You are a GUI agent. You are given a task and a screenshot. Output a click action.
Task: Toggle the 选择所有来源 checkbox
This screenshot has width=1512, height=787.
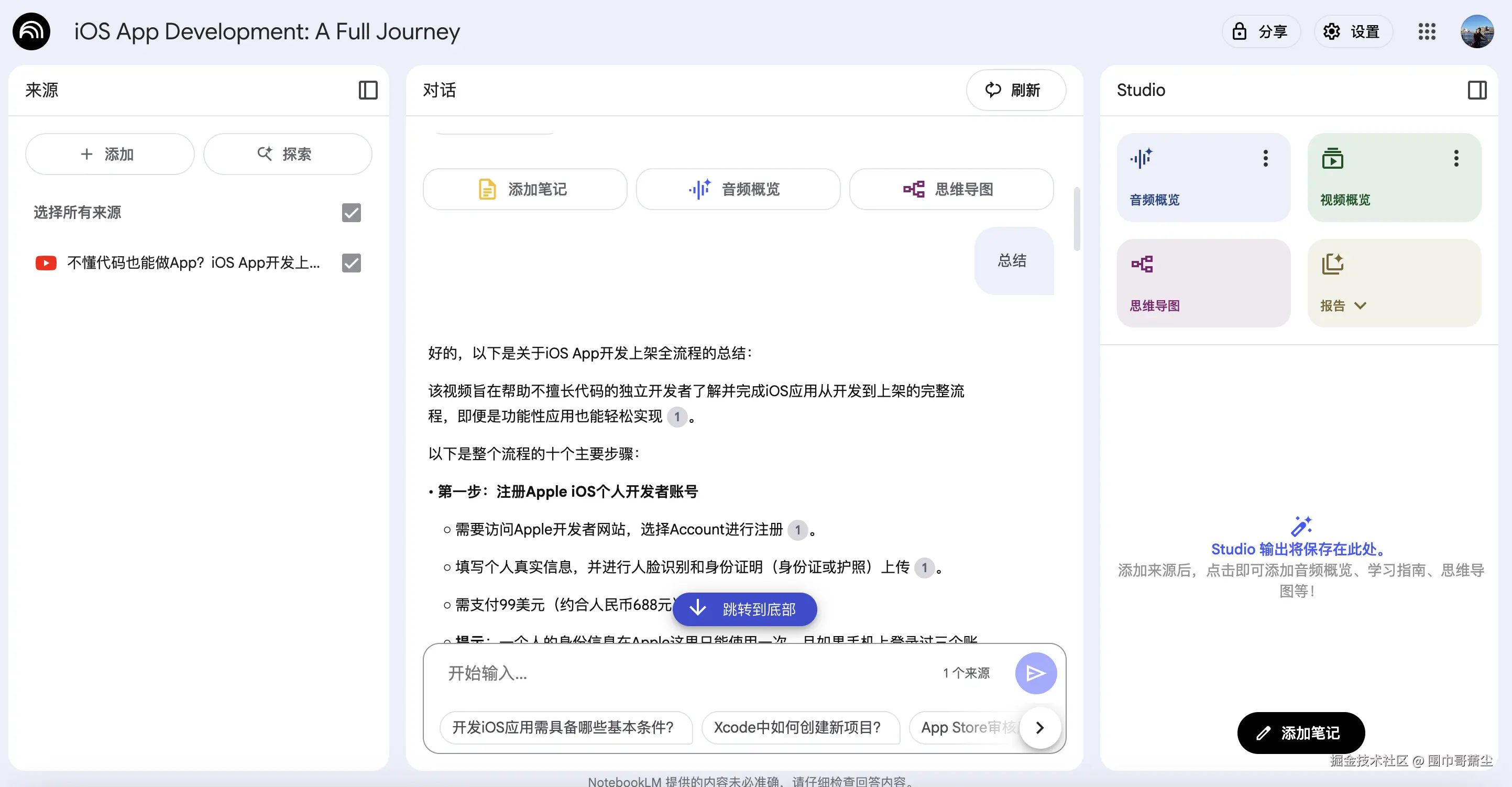coord(350,212)
